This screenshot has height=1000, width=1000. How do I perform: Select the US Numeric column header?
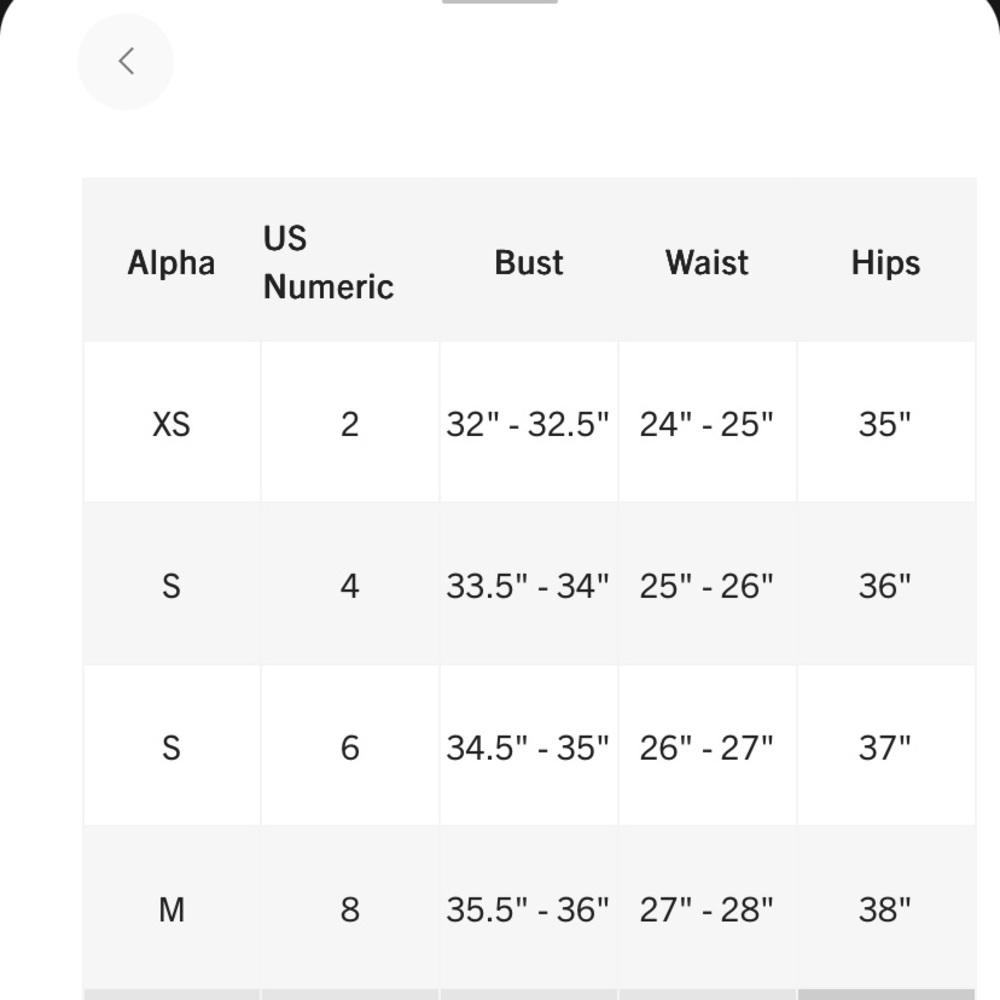[x=328, y=262]
